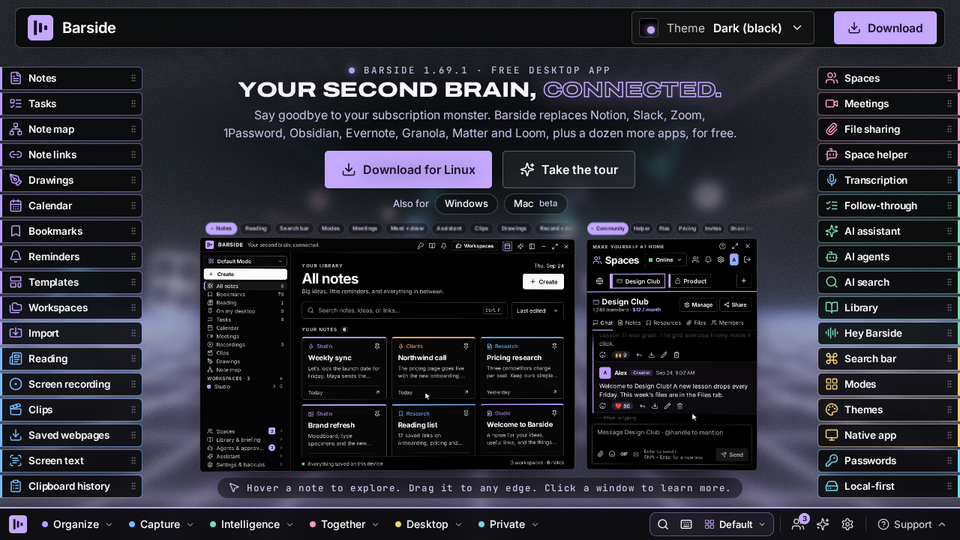This screenshot has width=960, height=540.
Task: Open the Default layout dropdown
Action: pos(735,525)
